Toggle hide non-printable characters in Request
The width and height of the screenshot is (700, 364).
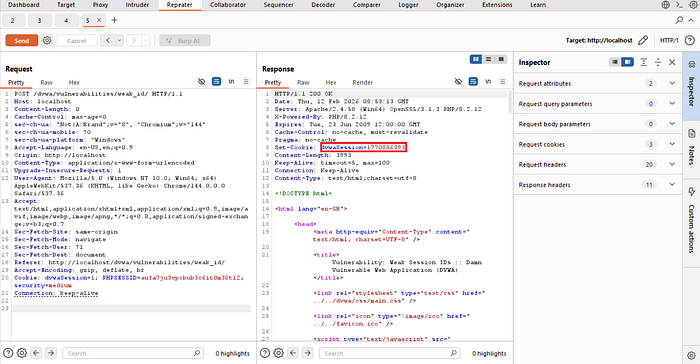[201, 82]
